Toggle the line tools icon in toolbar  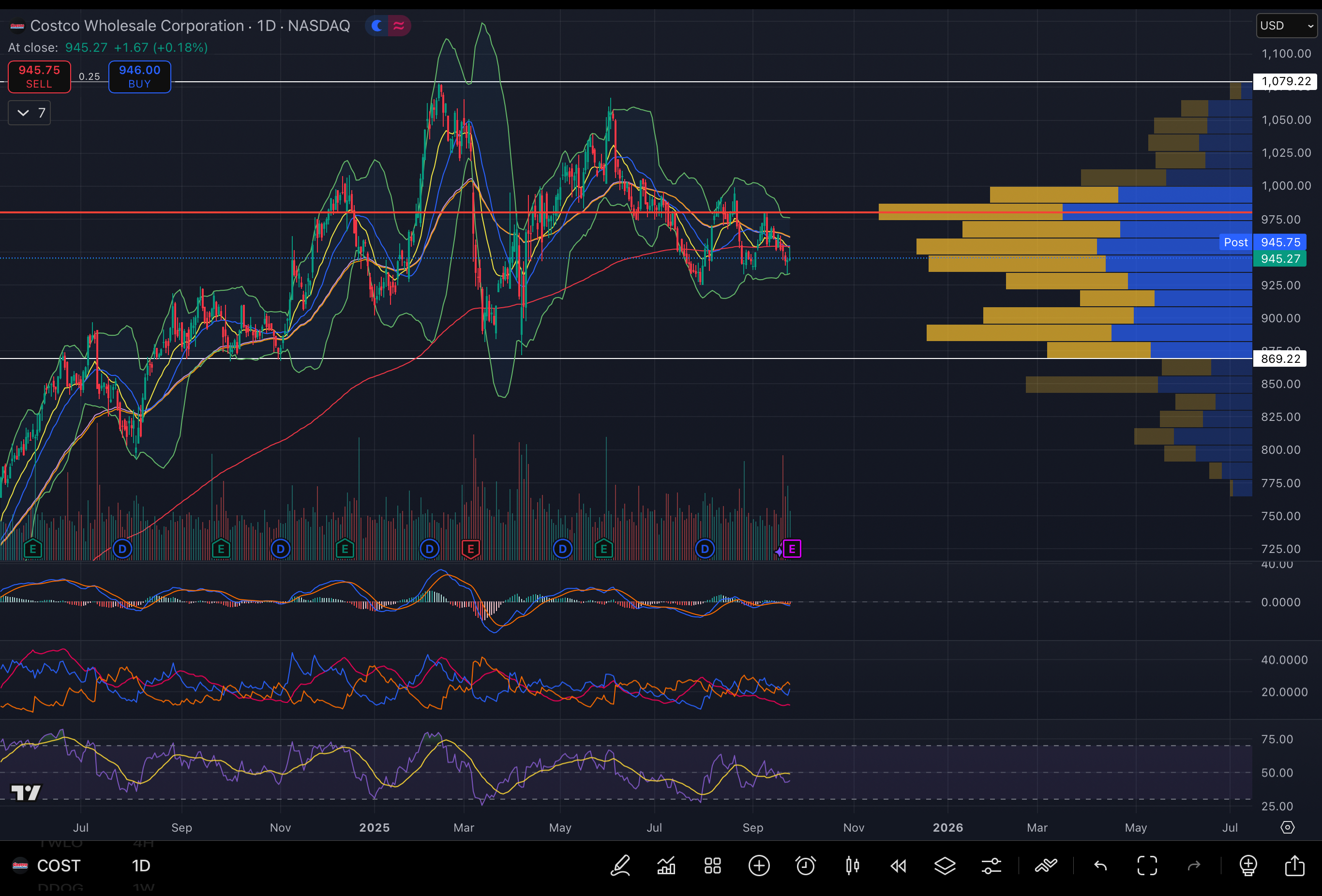(1046, 866)
